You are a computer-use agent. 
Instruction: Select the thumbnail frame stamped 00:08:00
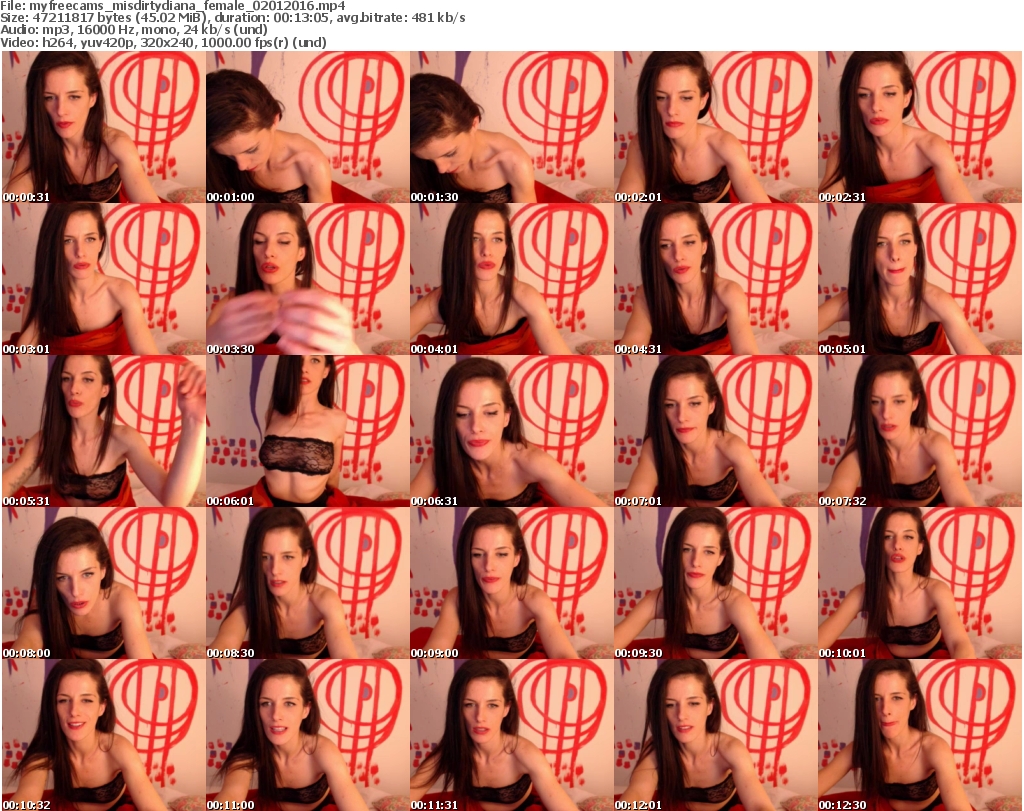(x=104, y=583)
